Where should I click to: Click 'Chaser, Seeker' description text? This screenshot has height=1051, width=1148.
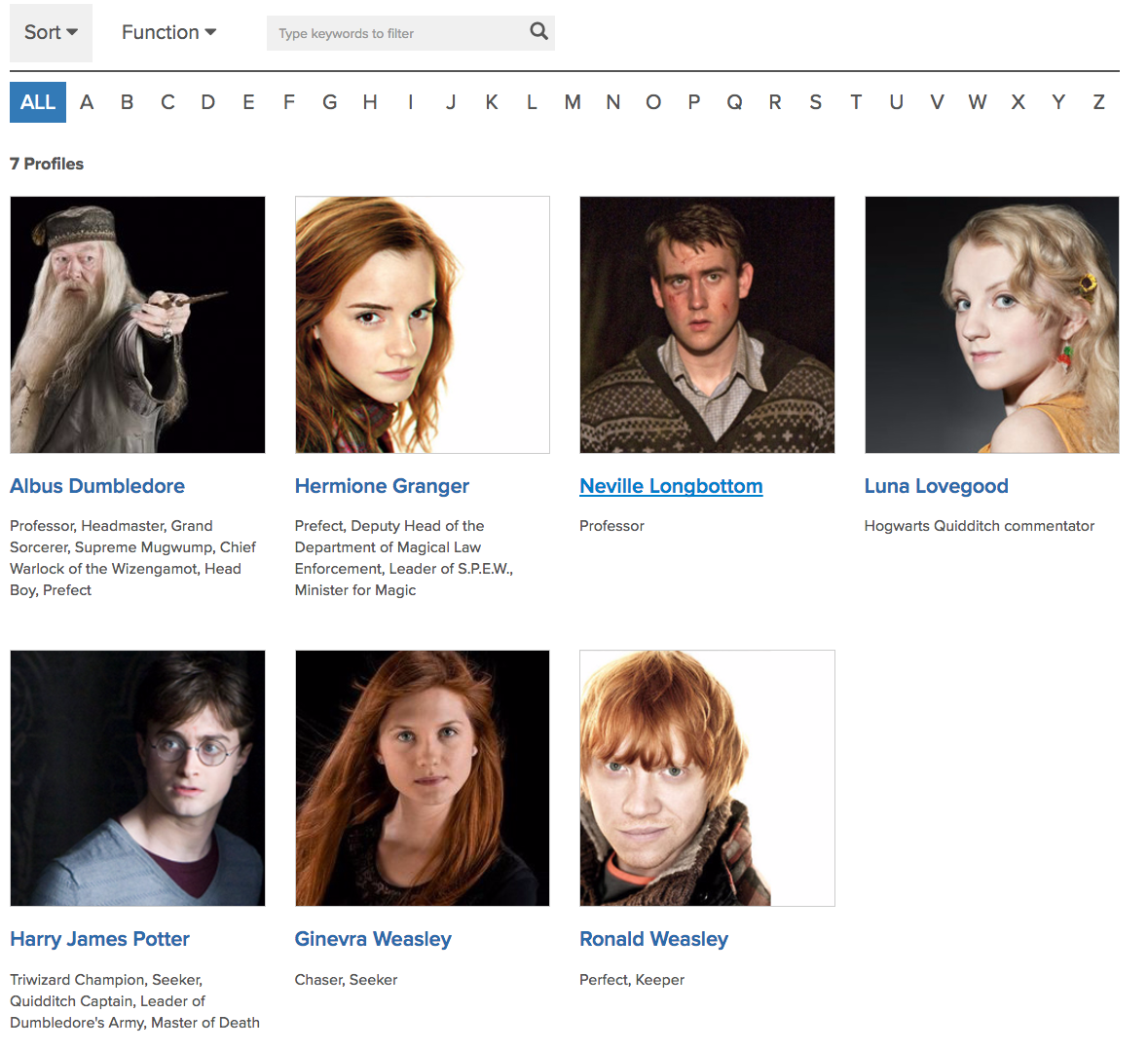click(x=347, y=980)
